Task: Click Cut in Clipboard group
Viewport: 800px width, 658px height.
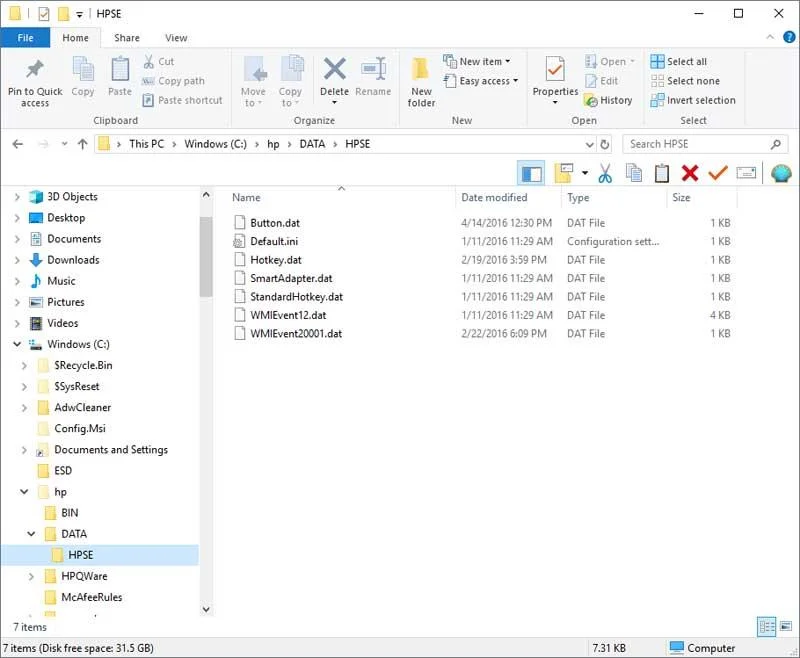Action: [159, 62]
